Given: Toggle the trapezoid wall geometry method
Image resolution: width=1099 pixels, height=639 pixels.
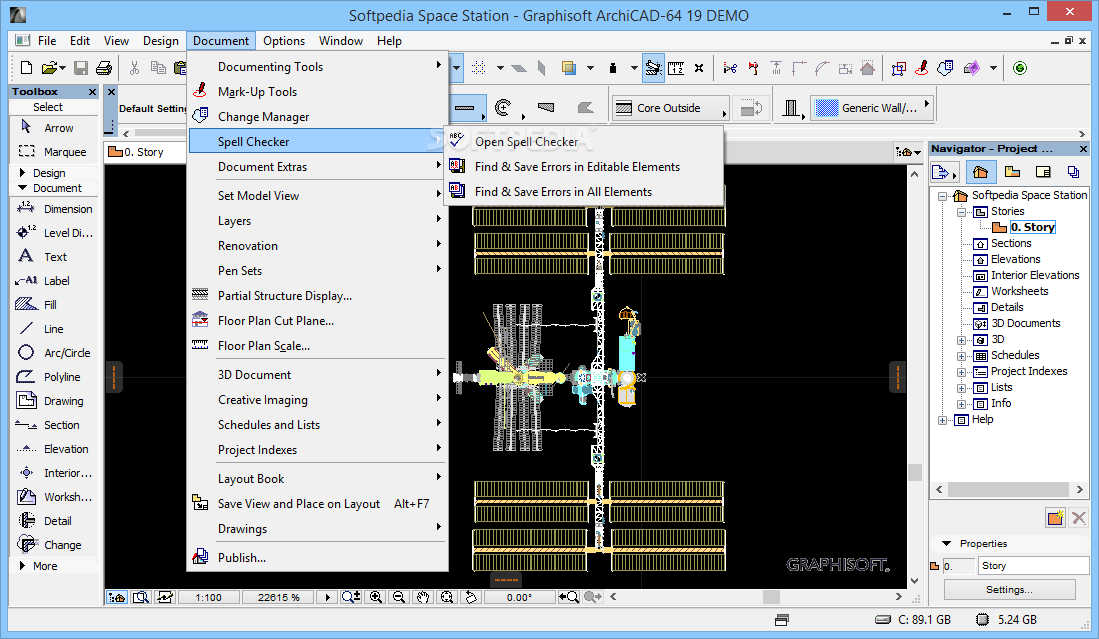Looking at the screenshot, I should [x=546, y=108].
